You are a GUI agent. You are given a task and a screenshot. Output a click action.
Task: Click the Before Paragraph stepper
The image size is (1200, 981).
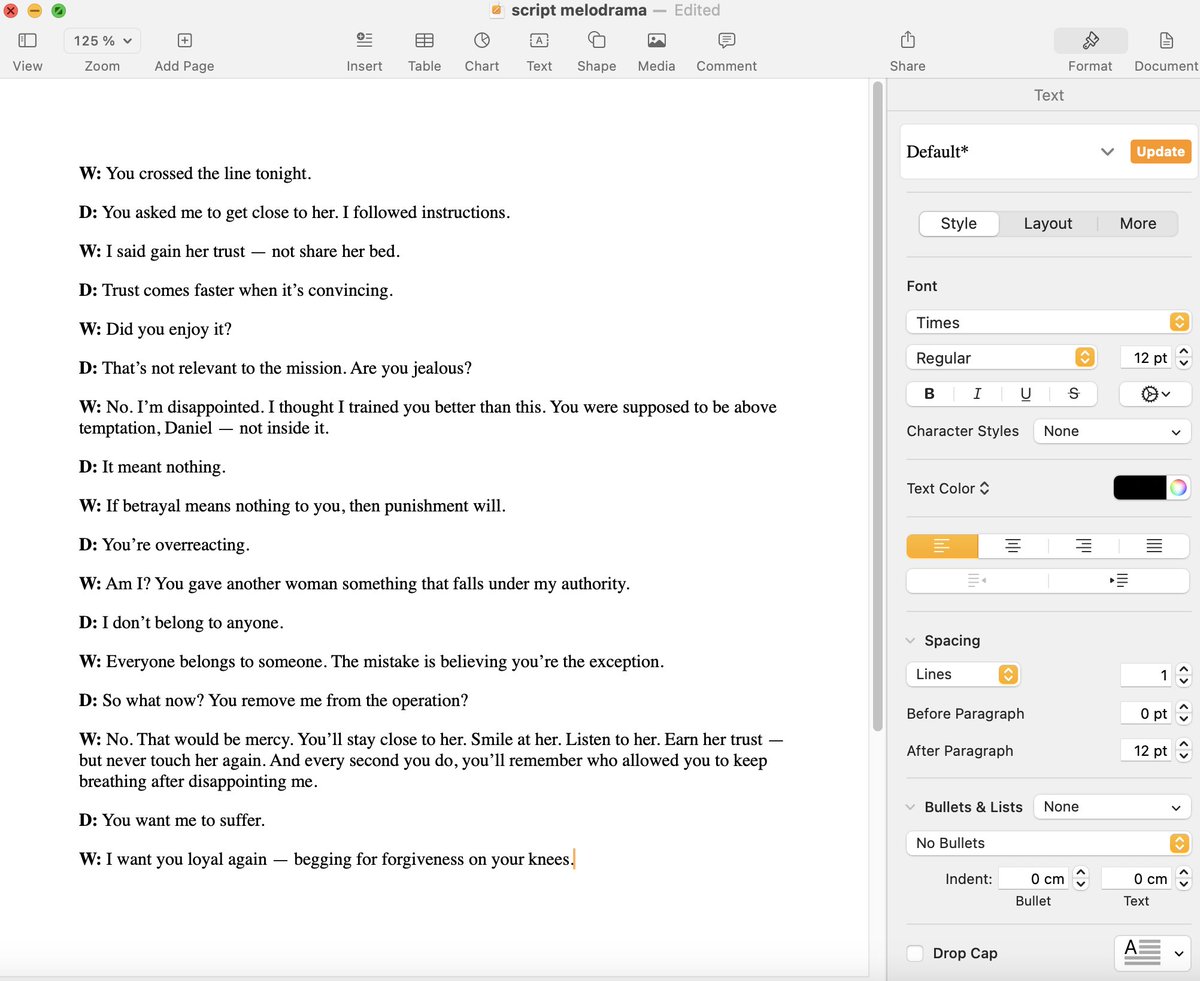click(1184, 714)
